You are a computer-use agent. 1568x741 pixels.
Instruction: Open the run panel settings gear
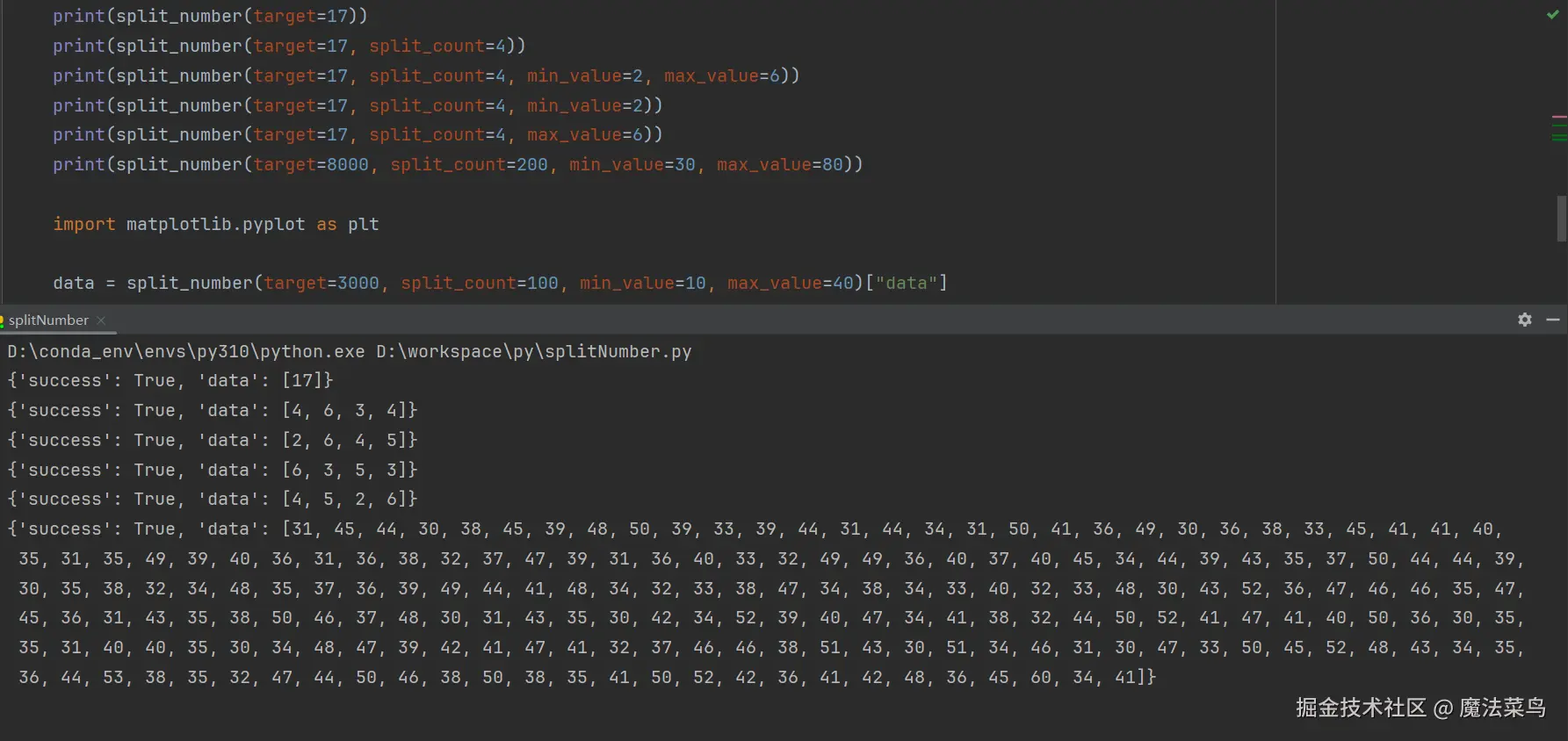pyautogui.click(x=1525, y=320)
